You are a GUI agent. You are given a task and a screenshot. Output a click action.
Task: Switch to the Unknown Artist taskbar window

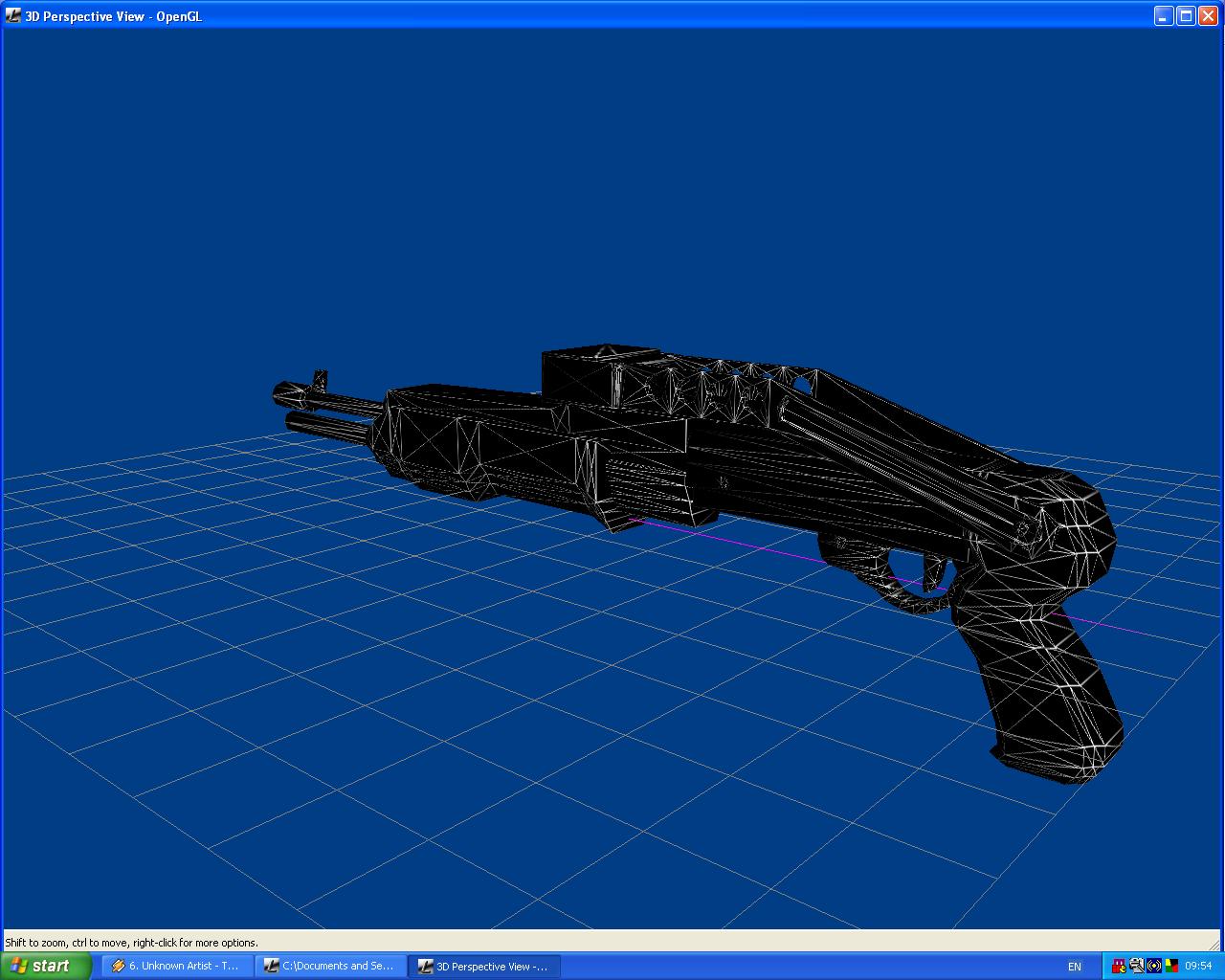(x=177, y=966)
